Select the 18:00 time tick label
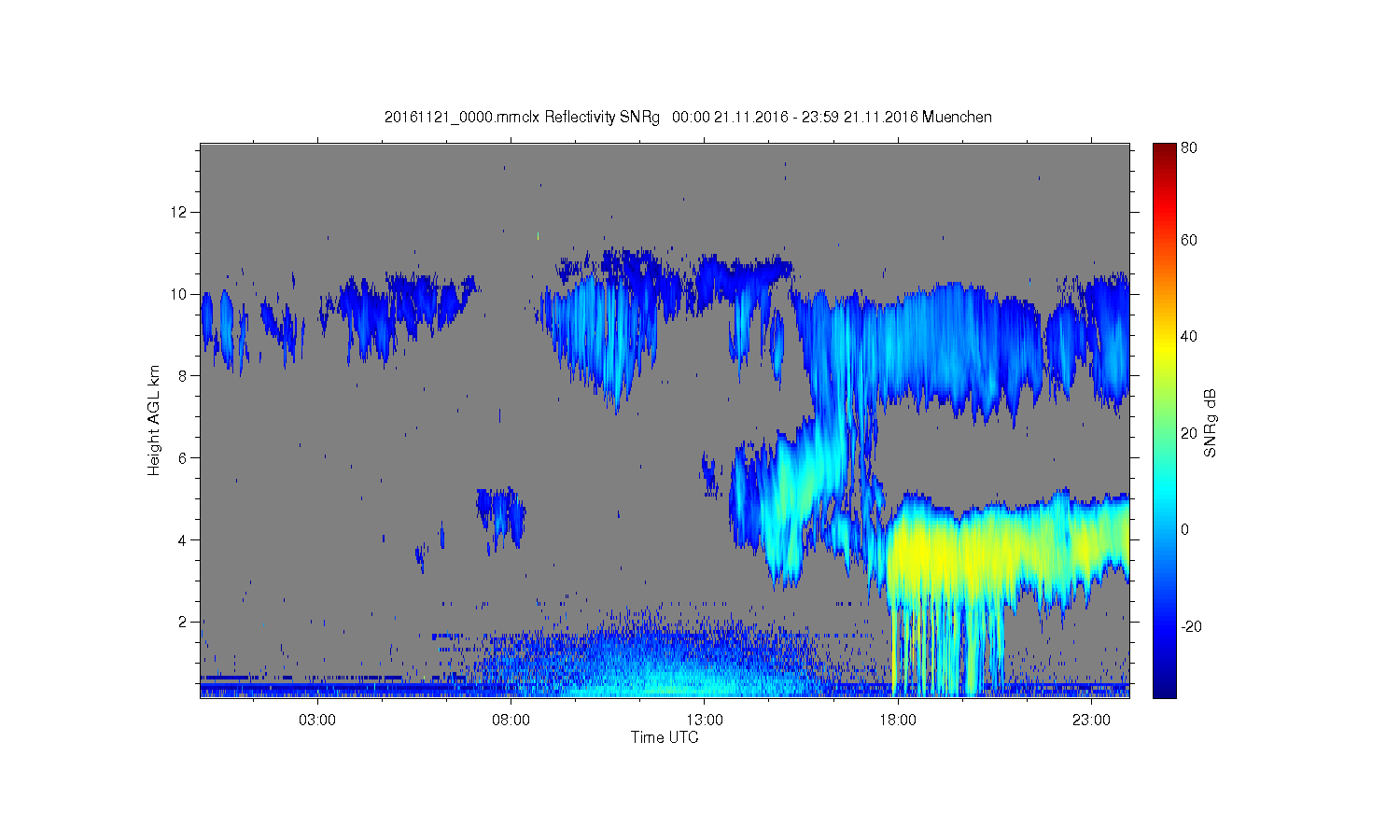This screenshot has width=1400, height=840. (898, 721)
